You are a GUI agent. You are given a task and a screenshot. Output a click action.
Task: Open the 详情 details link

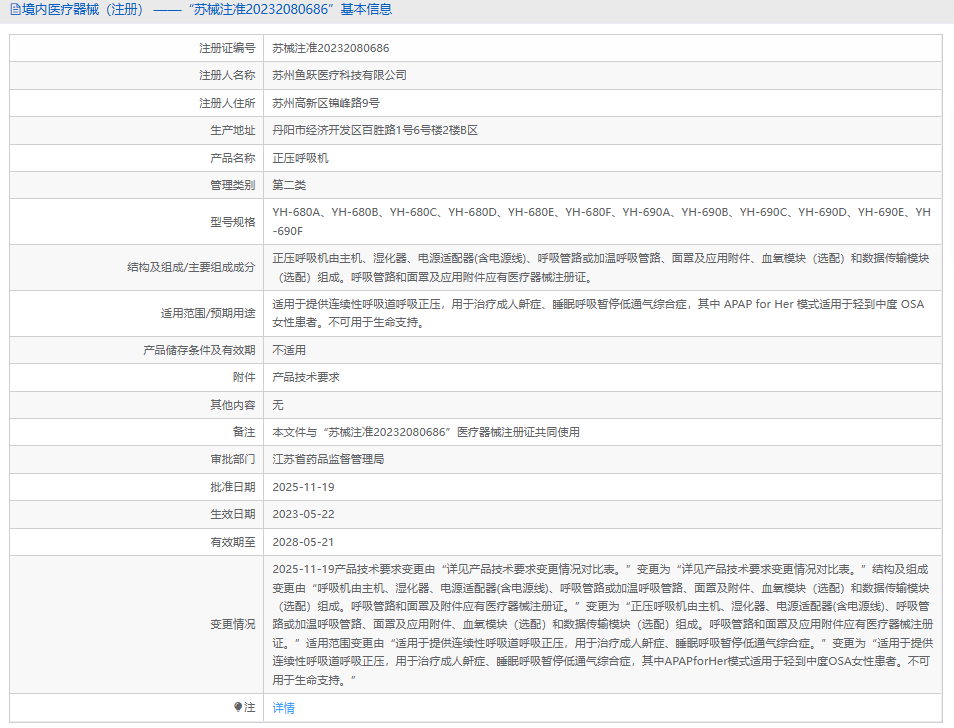284,708
